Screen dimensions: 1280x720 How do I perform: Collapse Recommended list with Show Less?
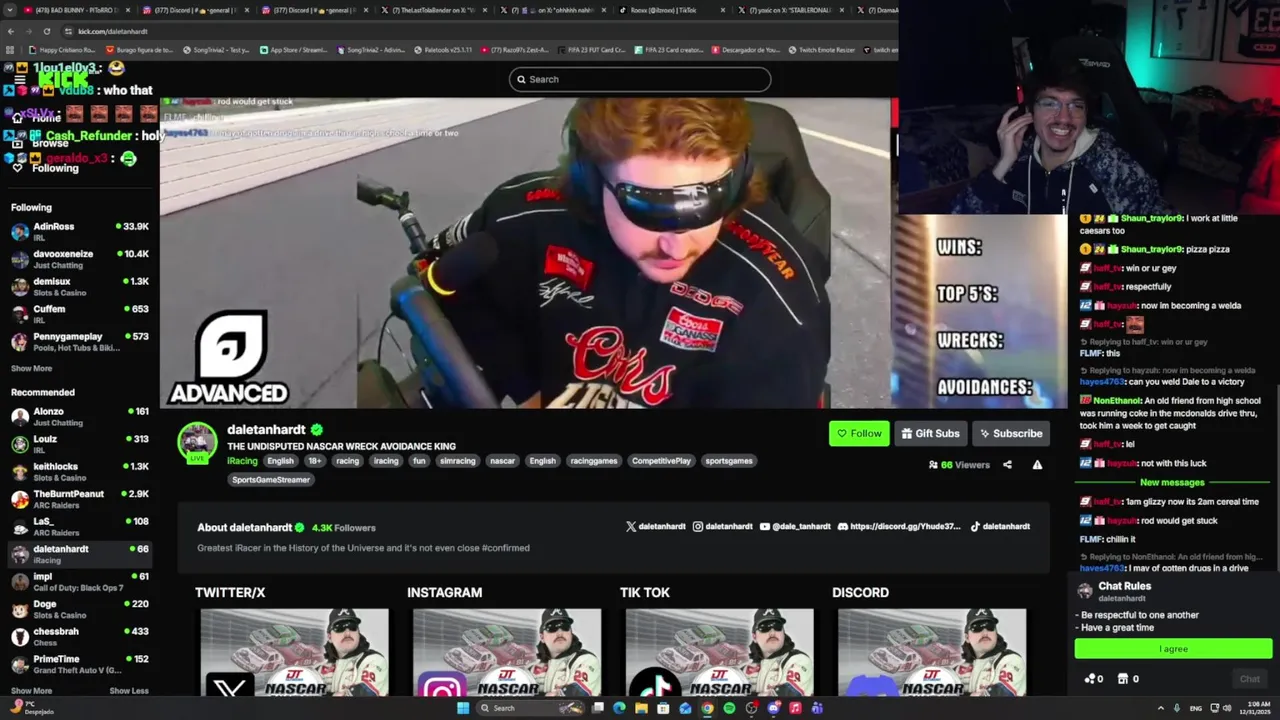click(128, 691)
